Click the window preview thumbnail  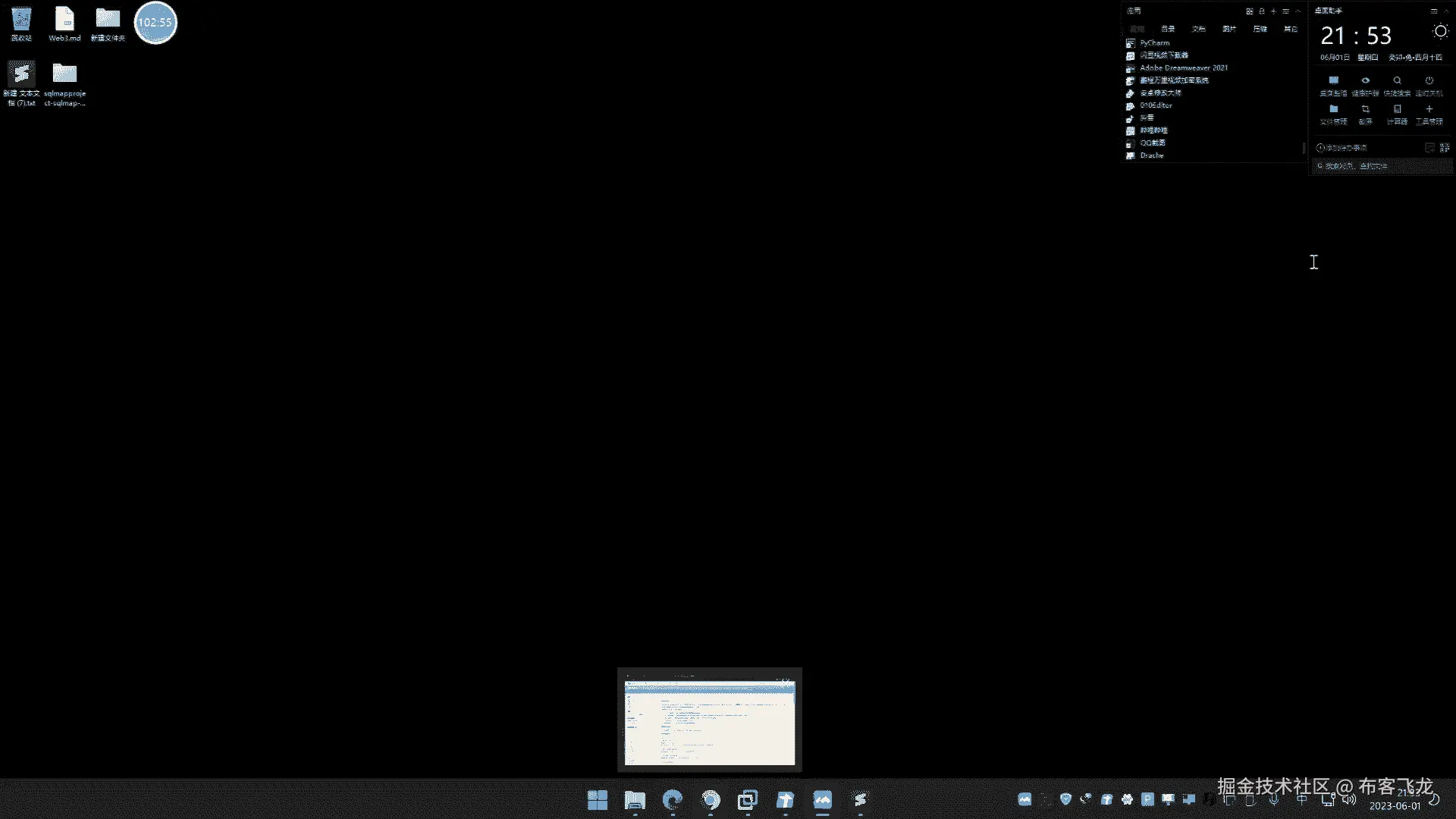tap(709, 722)
